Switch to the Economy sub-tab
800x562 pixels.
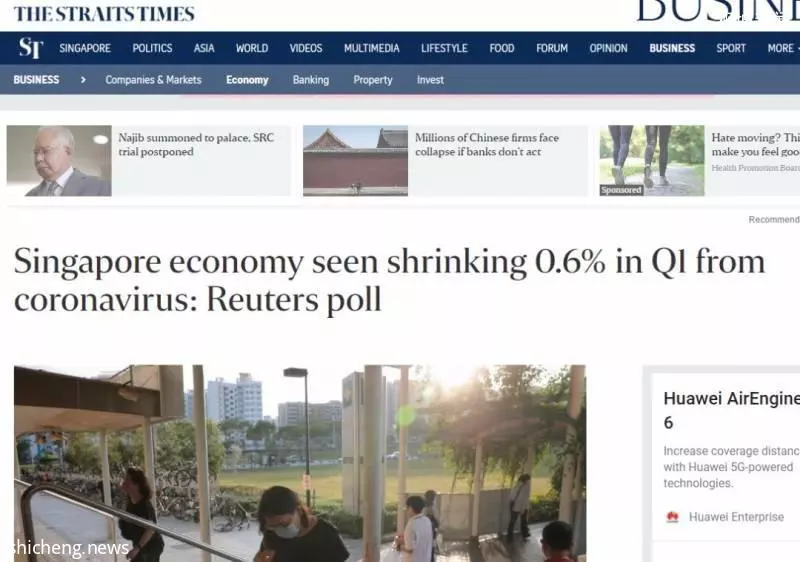point(247,80)
